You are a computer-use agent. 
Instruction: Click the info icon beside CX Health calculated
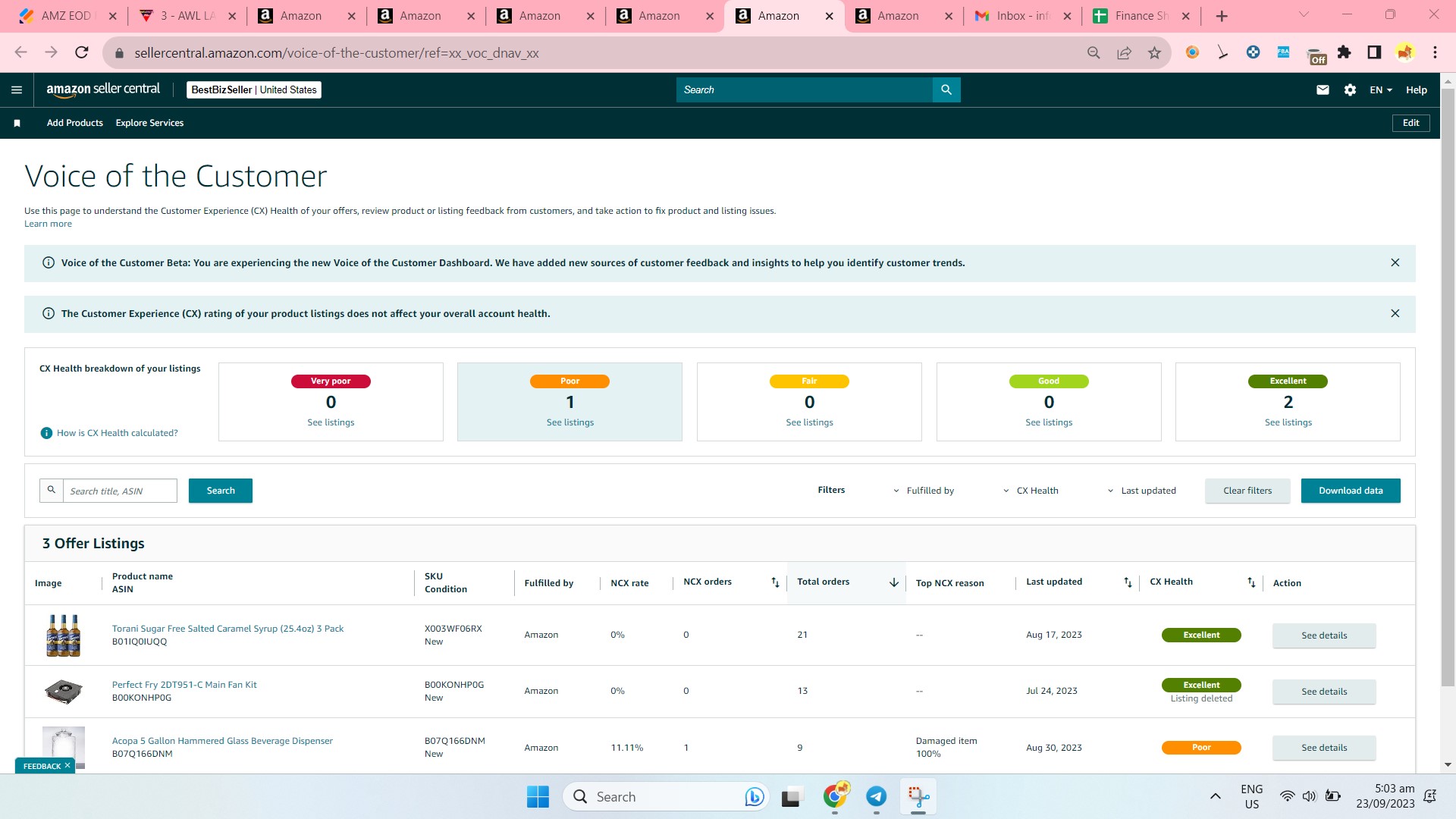(x=46, y=433)
